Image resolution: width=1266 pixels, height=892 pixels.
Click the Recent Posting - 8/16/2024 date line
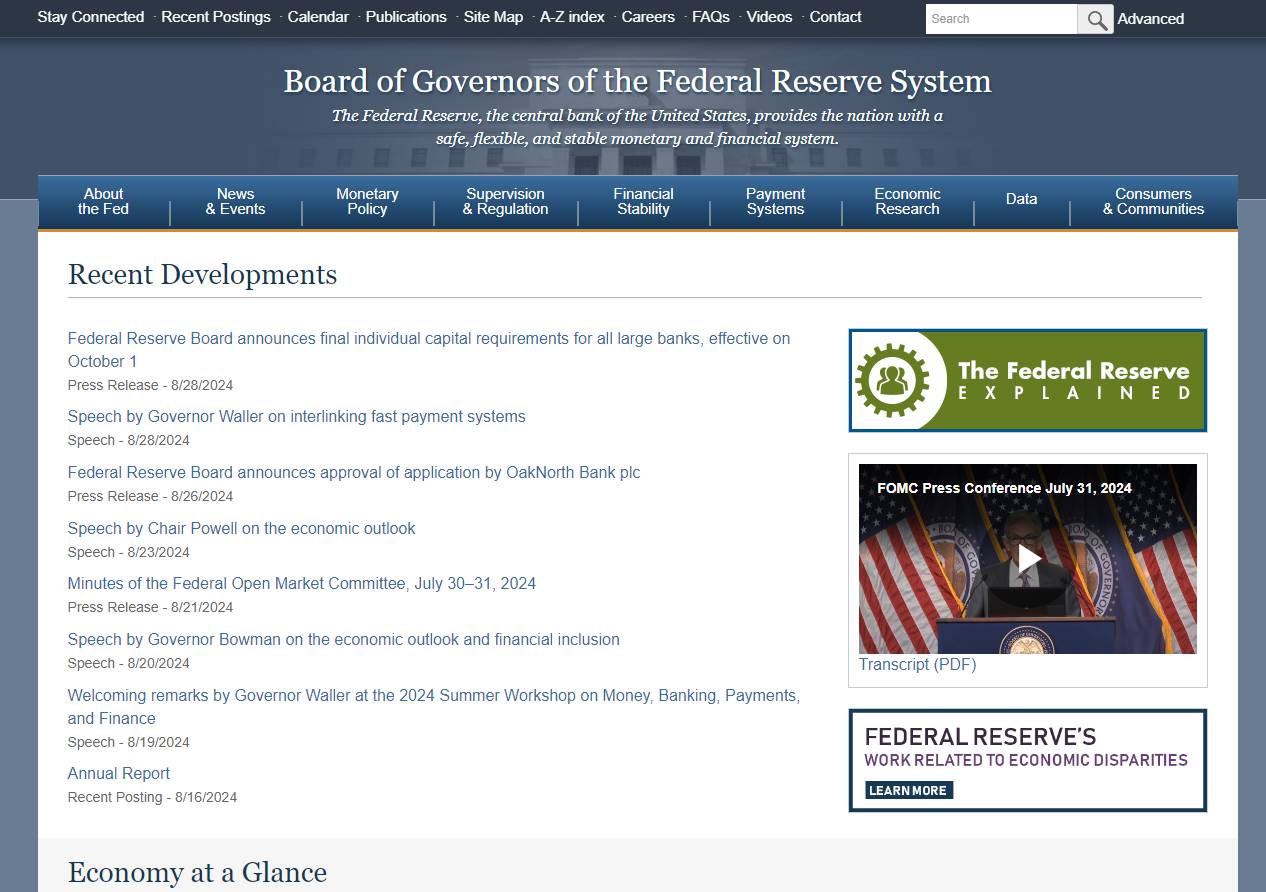(x=152, y=797)
